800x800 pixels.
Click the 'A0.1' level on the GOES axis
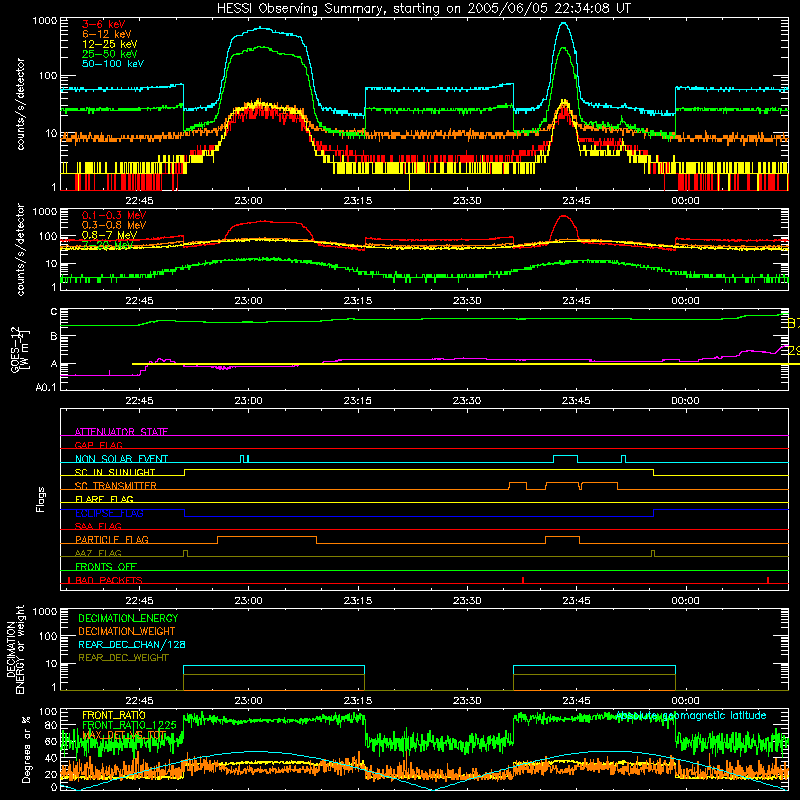46,388
